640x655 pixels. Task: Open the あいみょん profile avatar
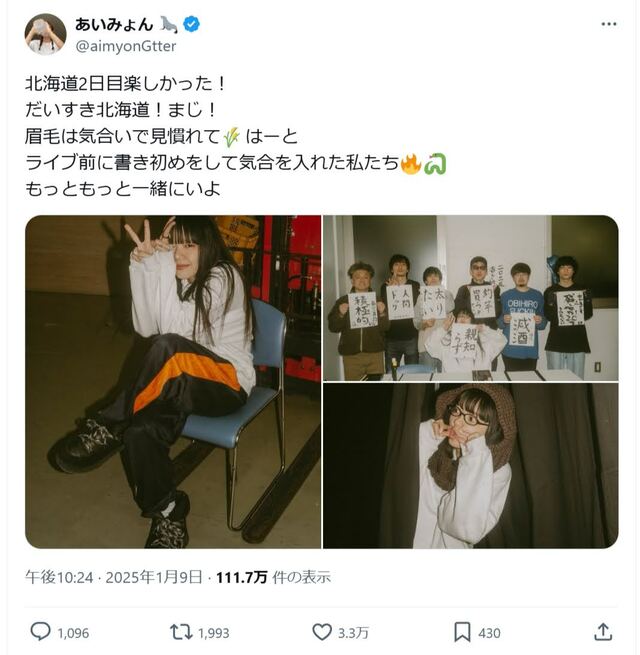pyautogui.click(x=46, y=34)
